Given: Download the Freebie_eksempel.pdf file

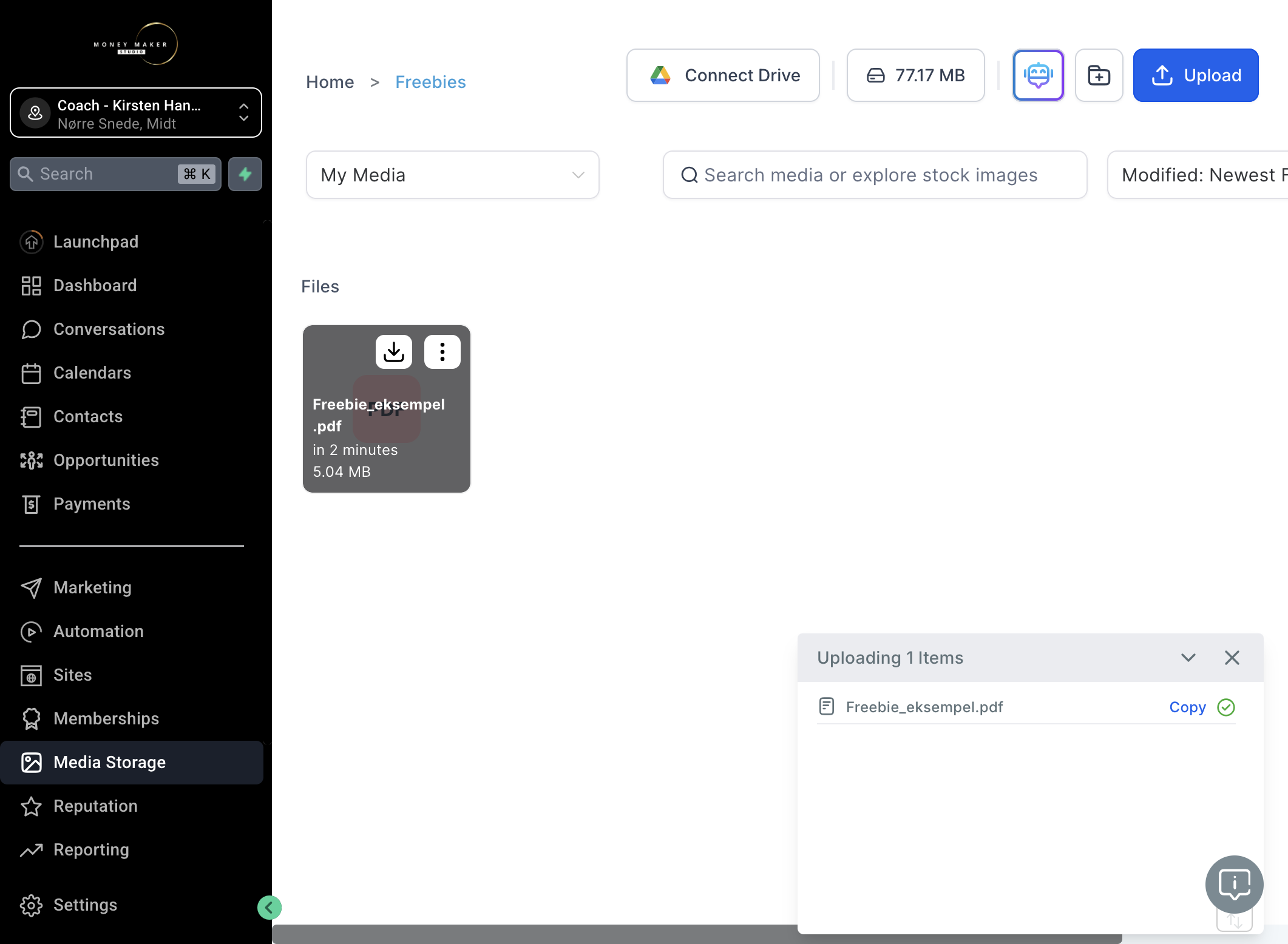Looking at the screenshot, I should click(393, 352).
